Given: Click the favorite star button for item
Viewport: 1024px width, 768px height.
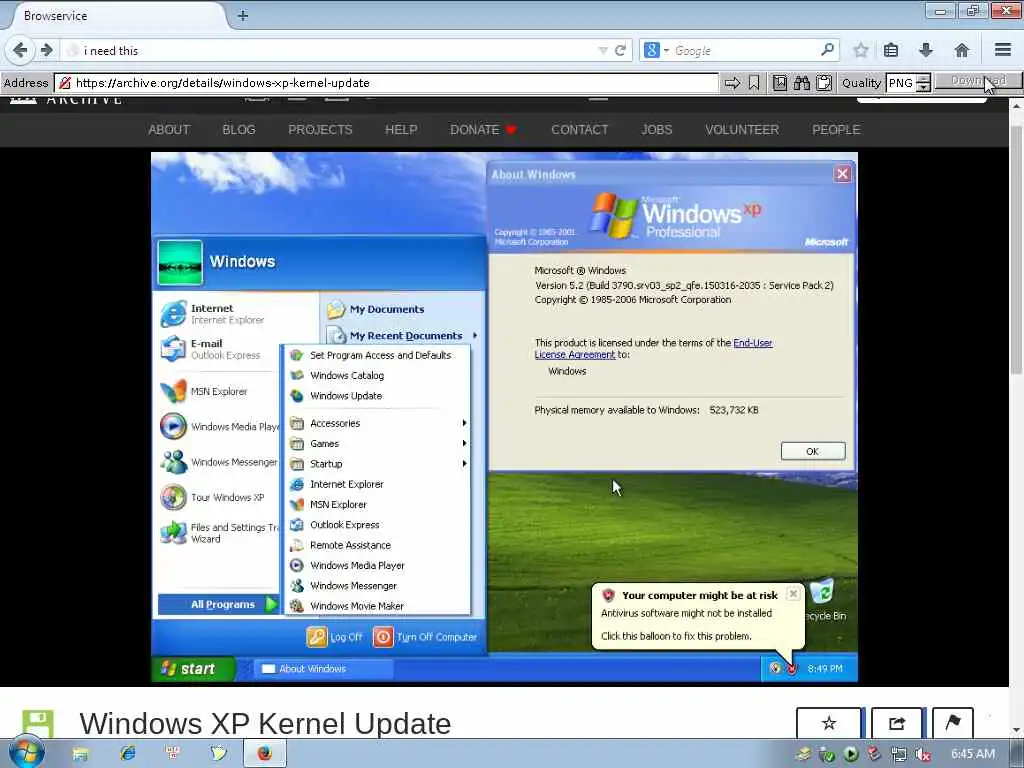Looking at the screenshot, I should point(829,723).
